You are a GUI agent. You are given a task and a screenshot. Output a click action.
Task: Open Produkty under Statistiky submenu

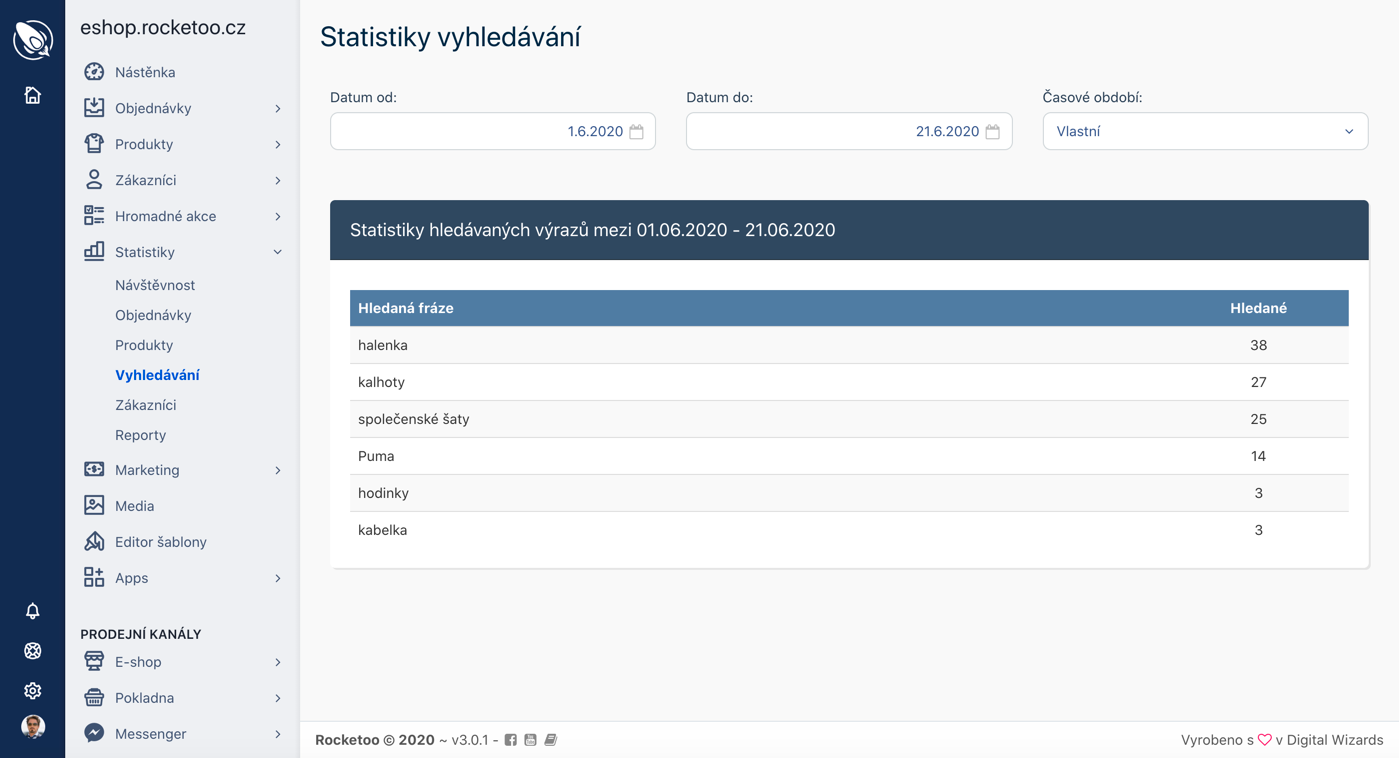[144, 345]
